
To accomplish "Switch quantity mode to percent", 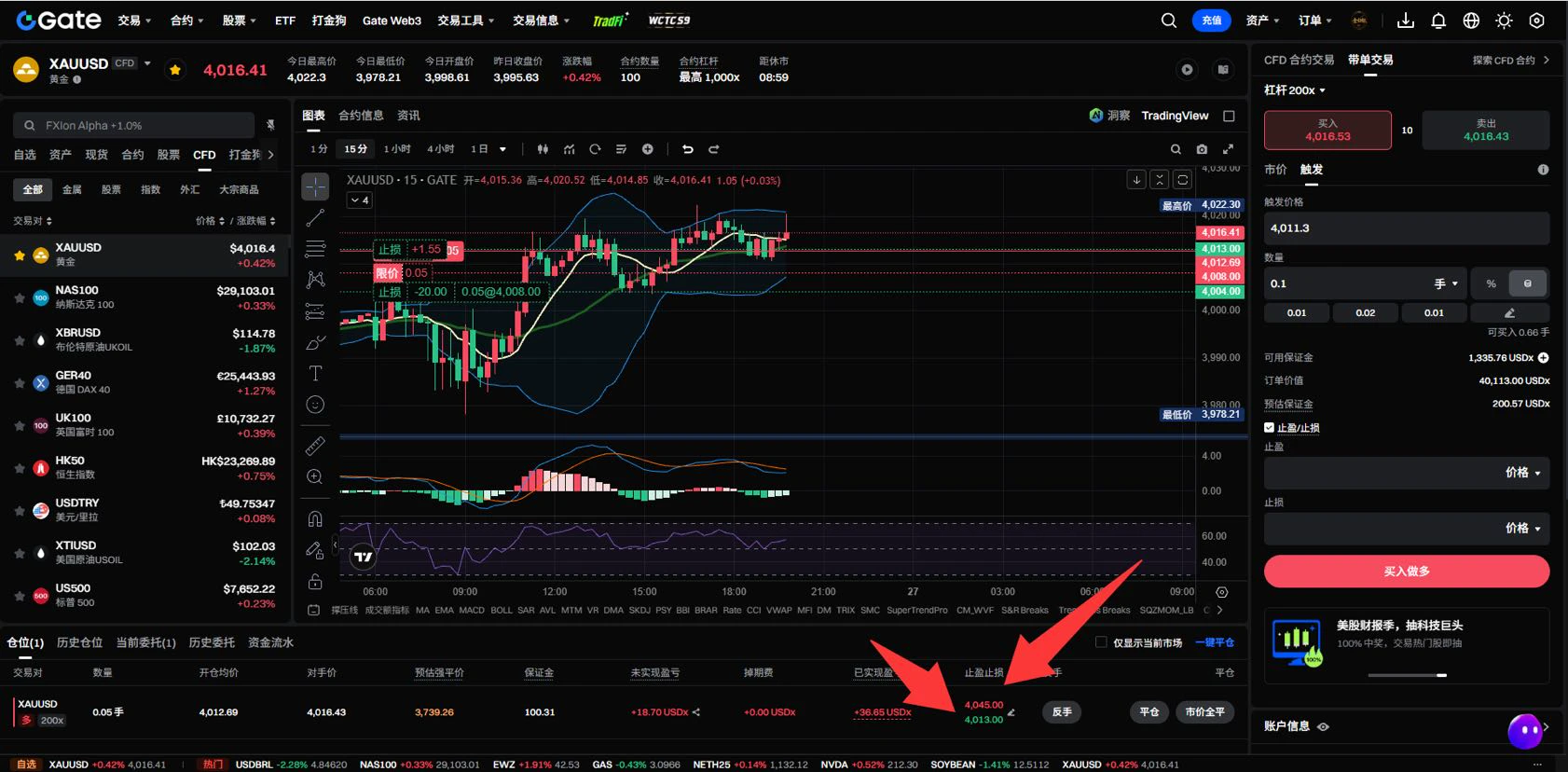I will (x=1491, y=283).
